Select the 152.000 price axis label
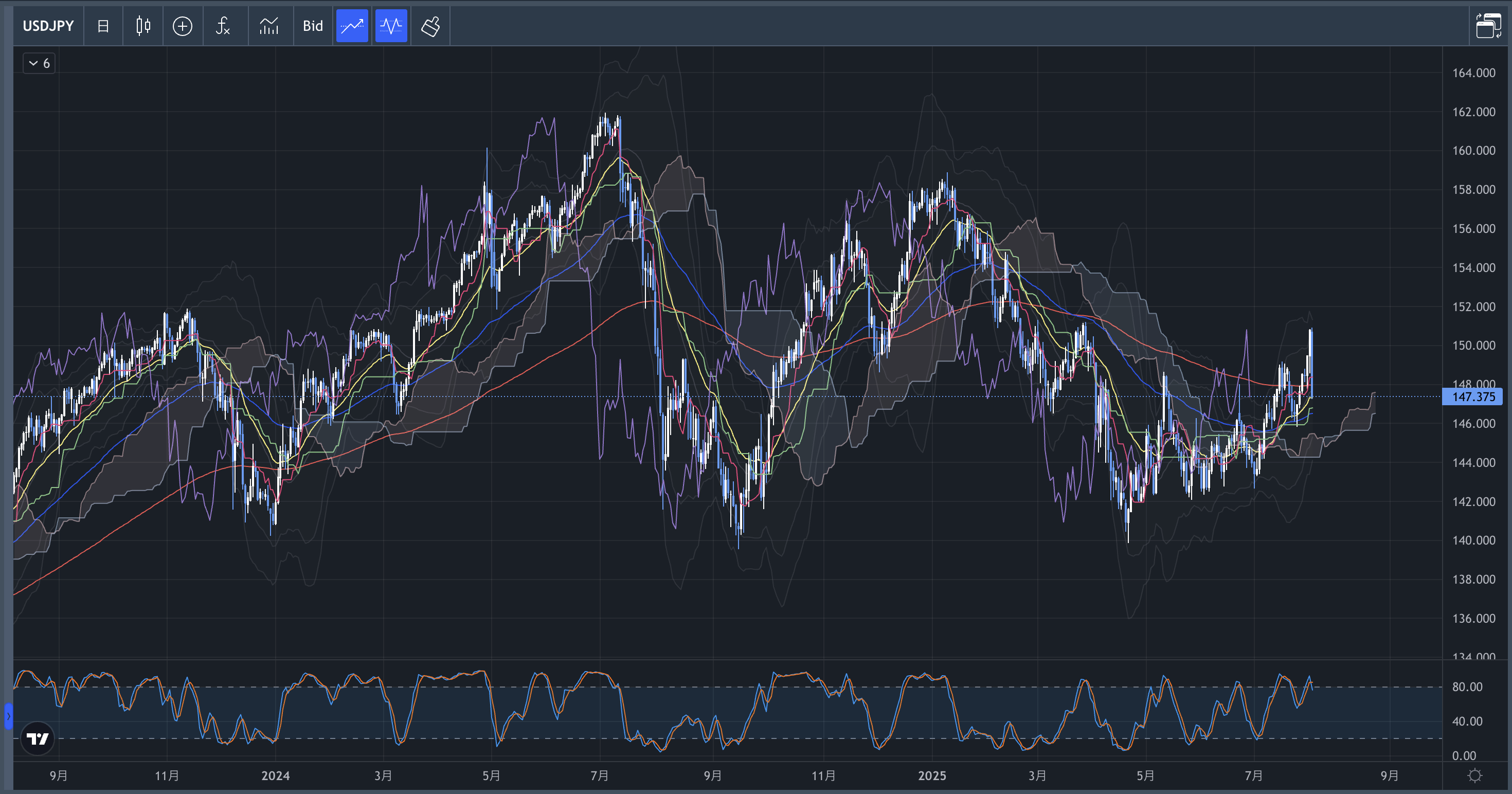 tap(1473, 306)
